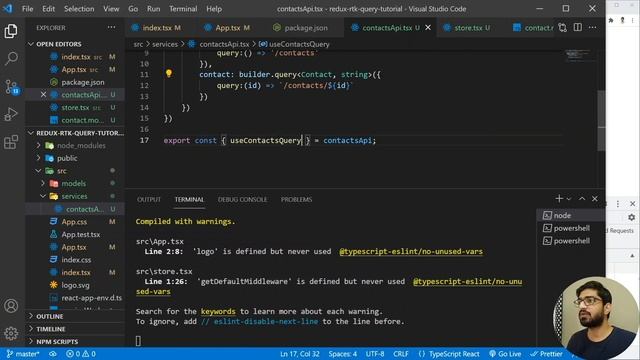Image resolution: width=640 pixels, height=360 pixels.
Task: Create a new terminal with plus icon
Action: [x=559, y=199]
